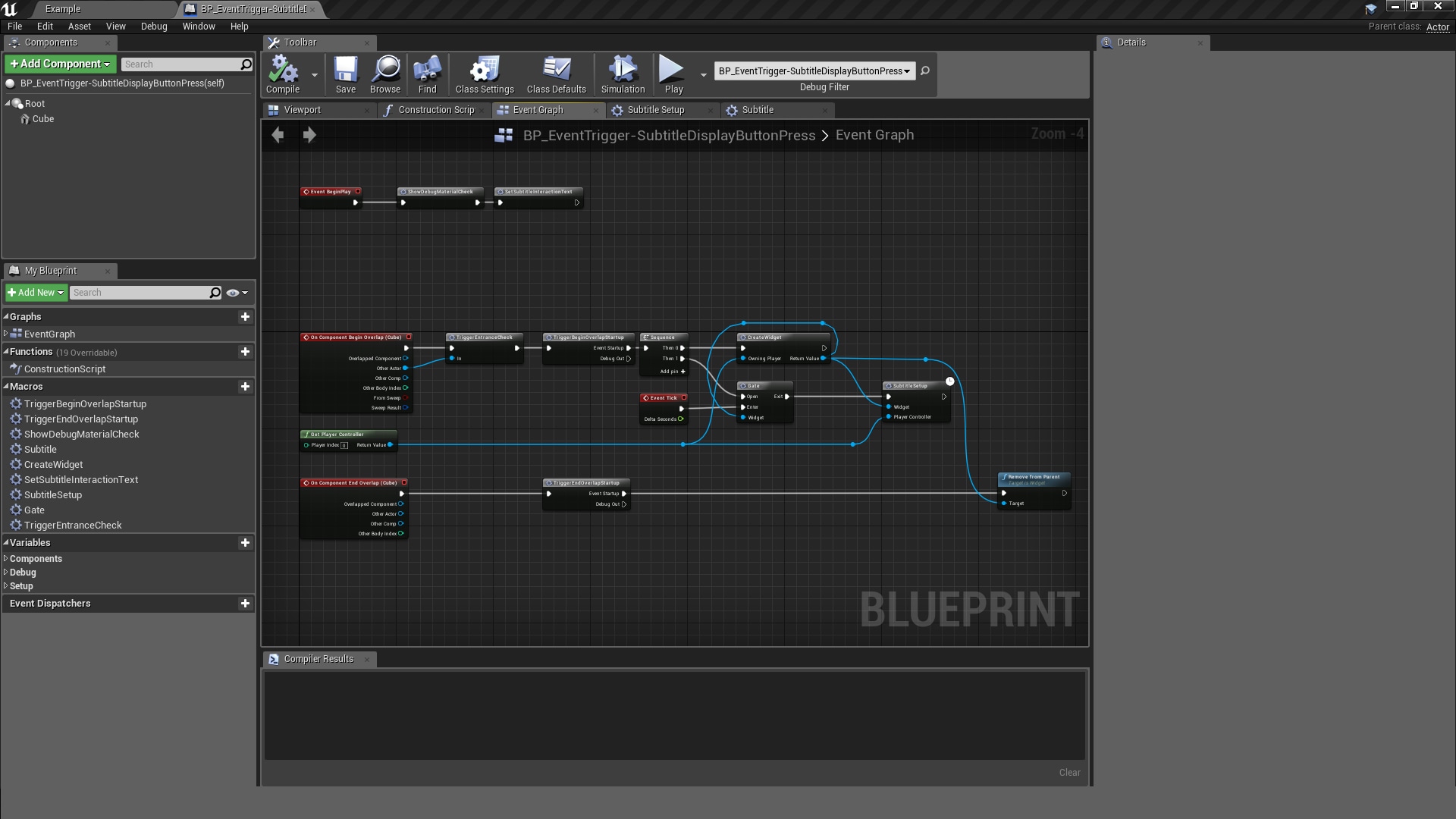Click the plus icon to add a Macro
This screenshot has height=819, width=1456.
245,387
